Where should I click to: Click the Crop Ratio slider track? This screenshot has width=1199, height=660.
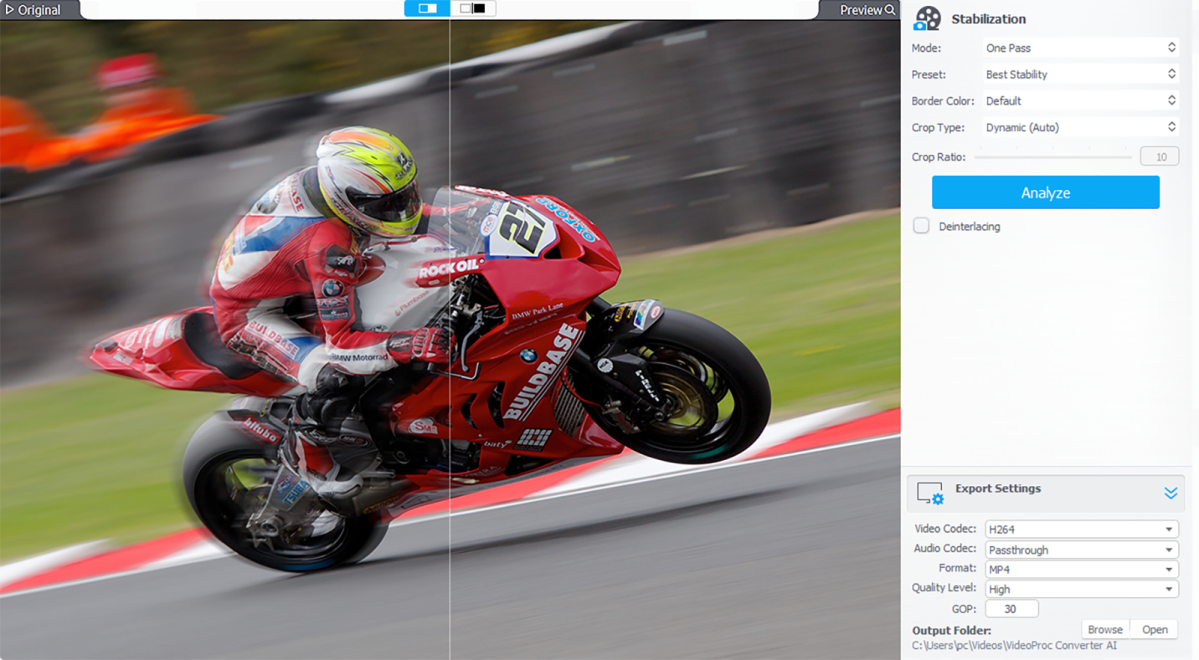(1052, 157)
